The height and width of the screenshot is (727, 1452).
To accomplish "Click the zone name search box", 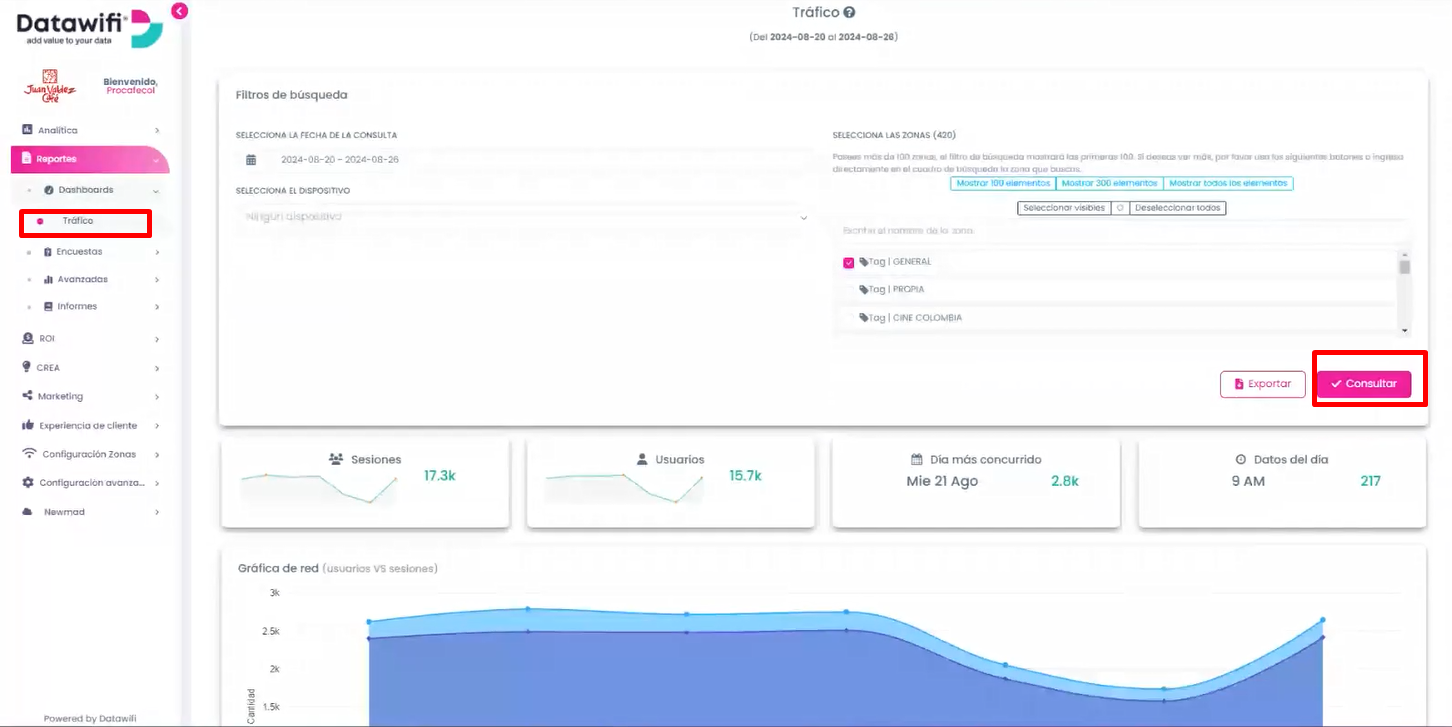I will point(1121,231).
